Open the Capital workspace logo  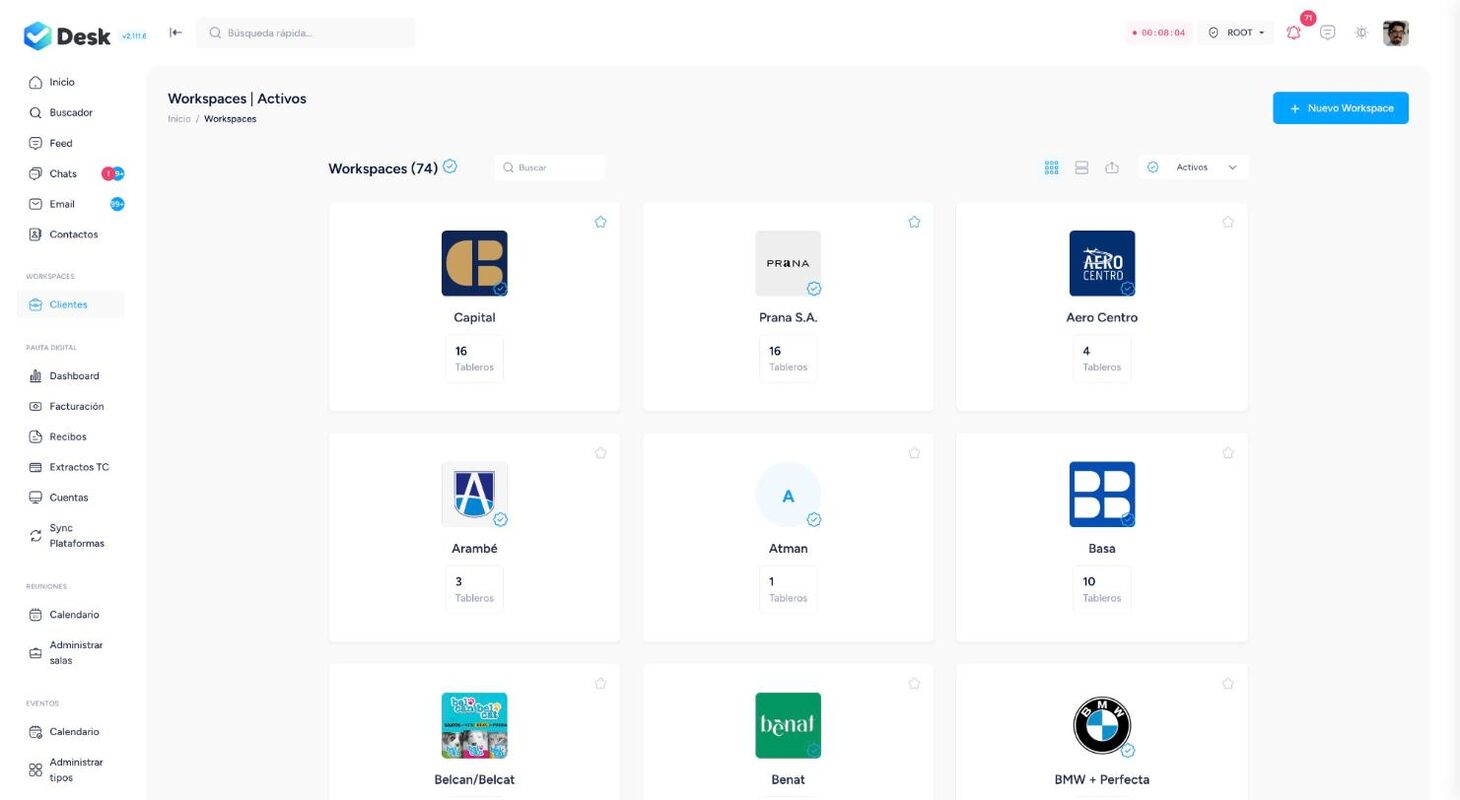[474, 263]
